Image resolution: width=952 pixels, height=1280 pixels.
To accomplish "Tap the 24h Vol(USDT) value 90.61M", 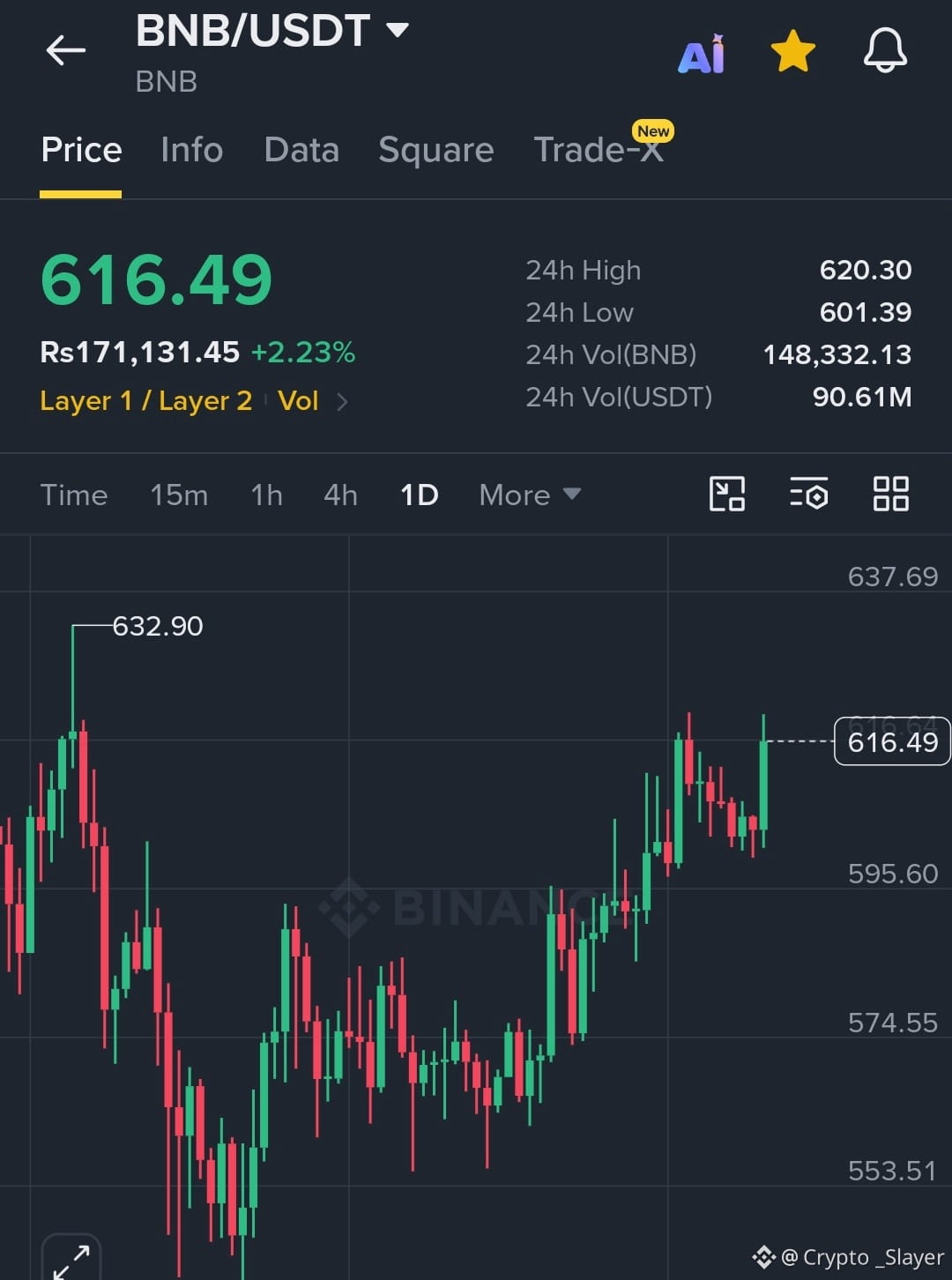I will coord(862,397).
